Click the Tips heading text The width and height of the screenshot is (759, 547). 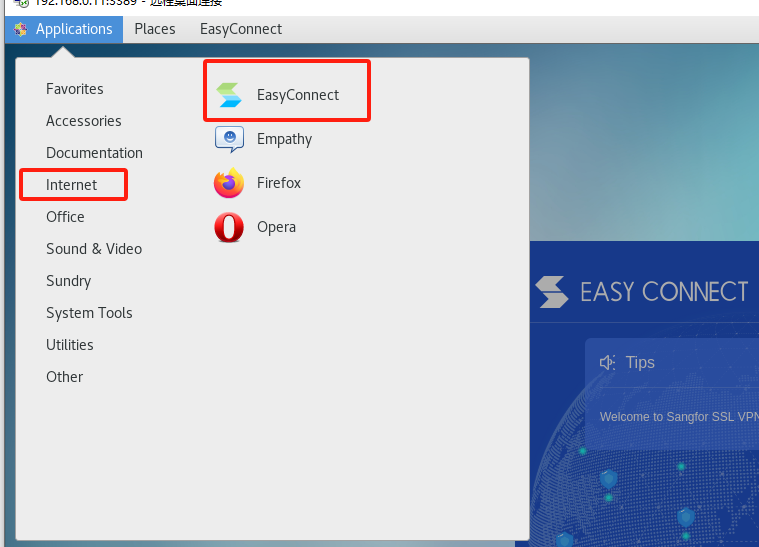pyautogui.click(x=640, y=363)
